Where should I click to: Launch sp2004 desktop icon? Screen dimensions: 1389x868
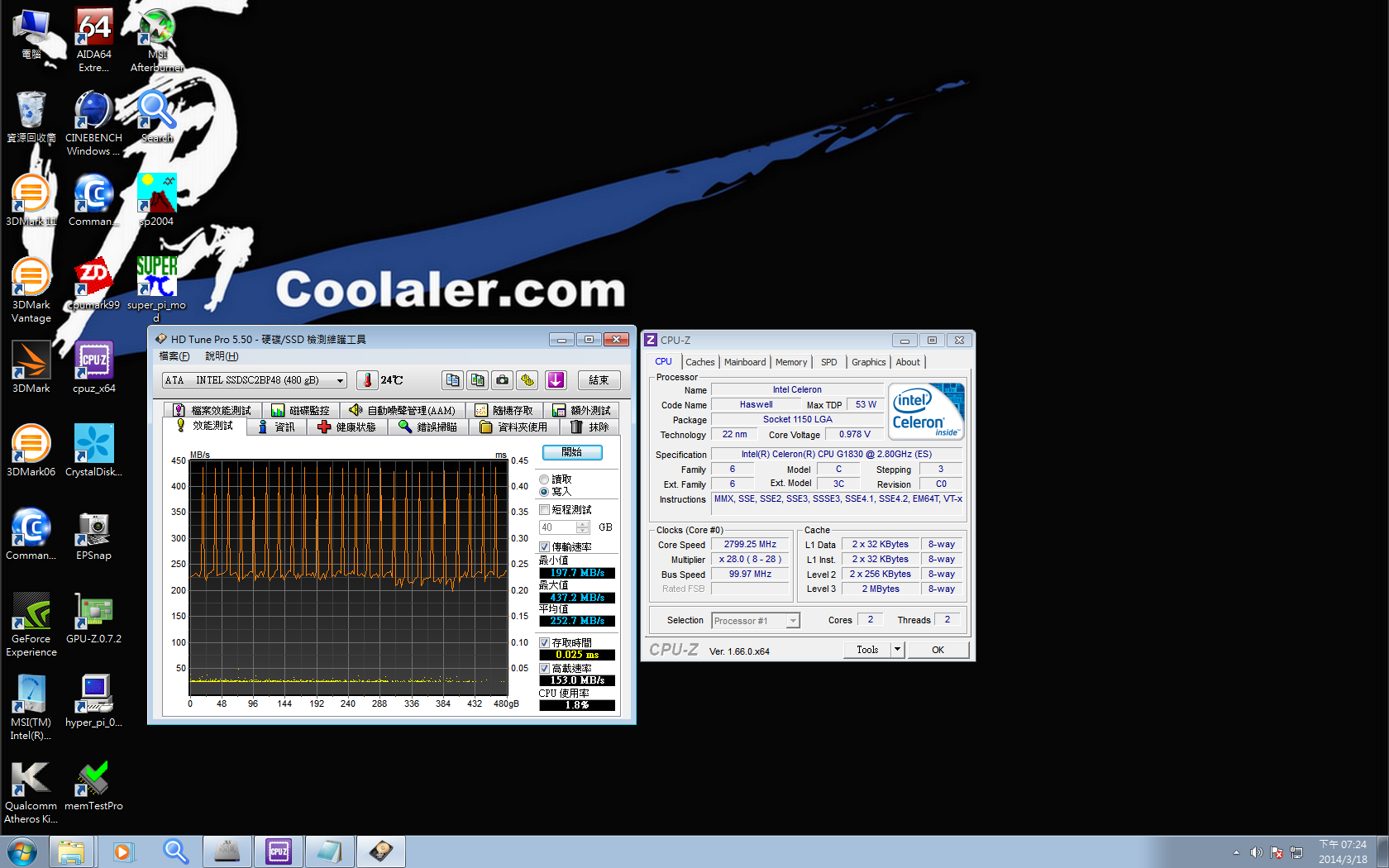[x=157, y=200]
